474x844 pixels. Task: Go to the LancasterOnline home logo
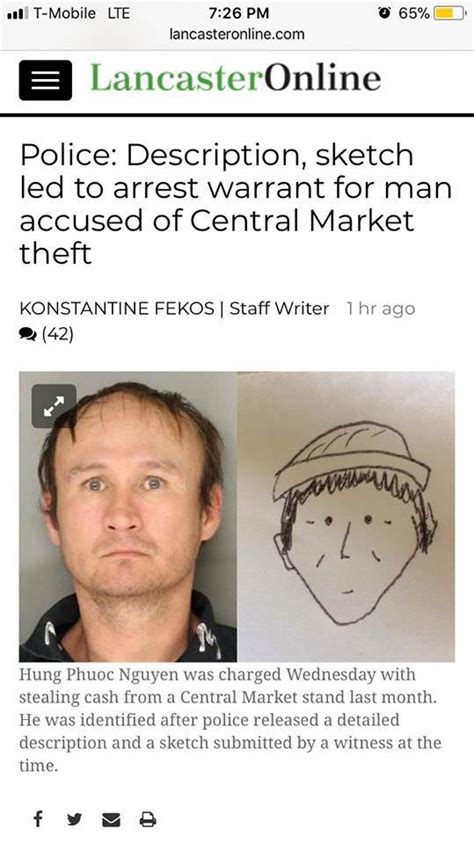[236, 78]
